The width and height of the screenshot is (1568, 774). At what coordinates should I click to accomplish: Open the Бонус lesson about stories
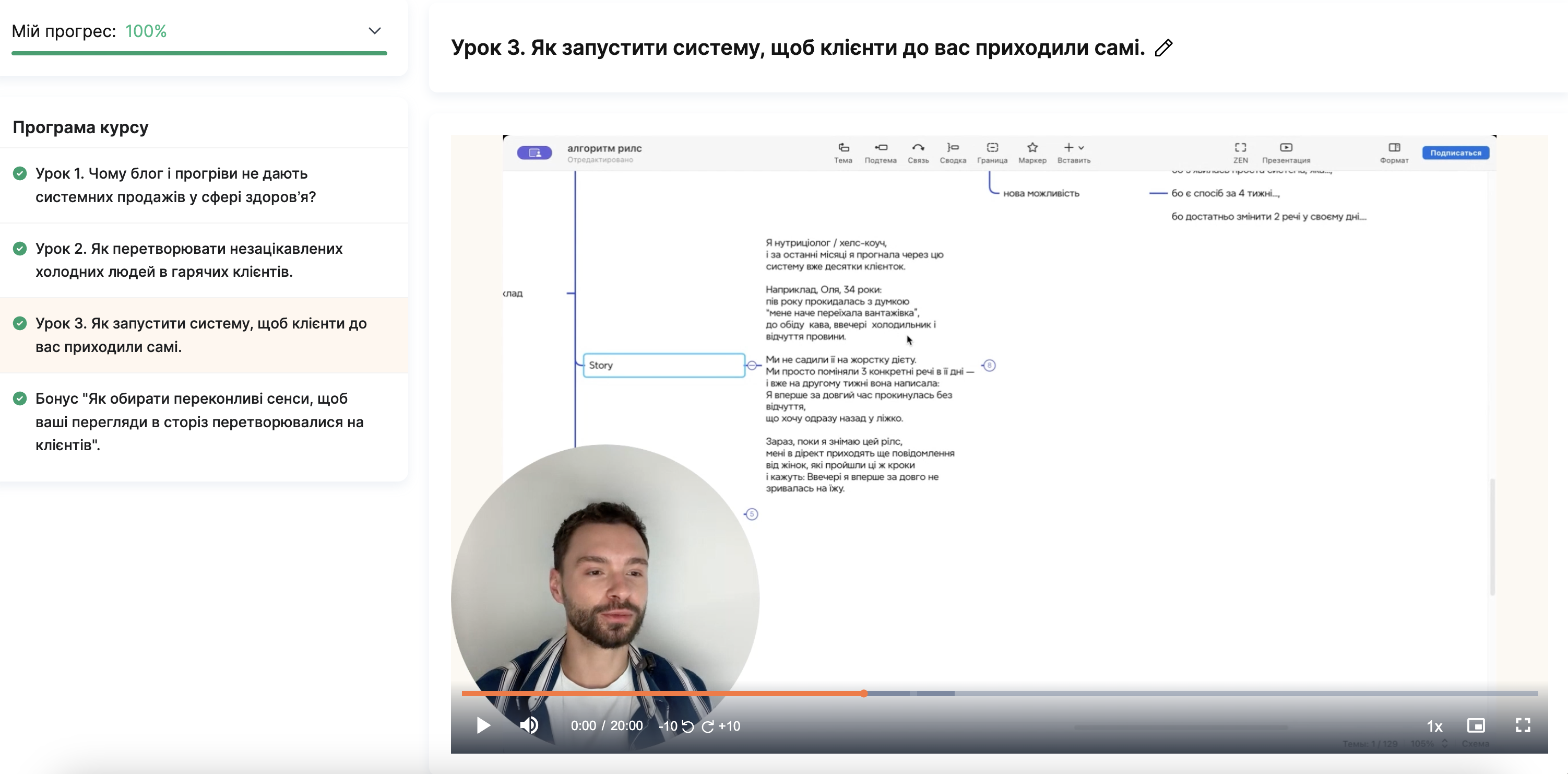pos(199,421)
